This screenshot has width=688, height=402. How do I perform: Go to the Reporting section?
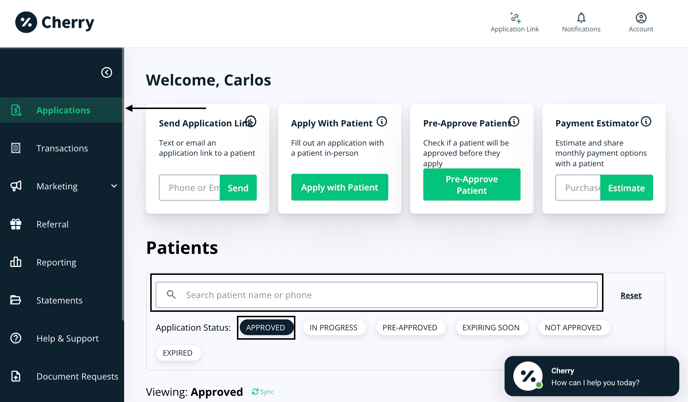(56, 262)
